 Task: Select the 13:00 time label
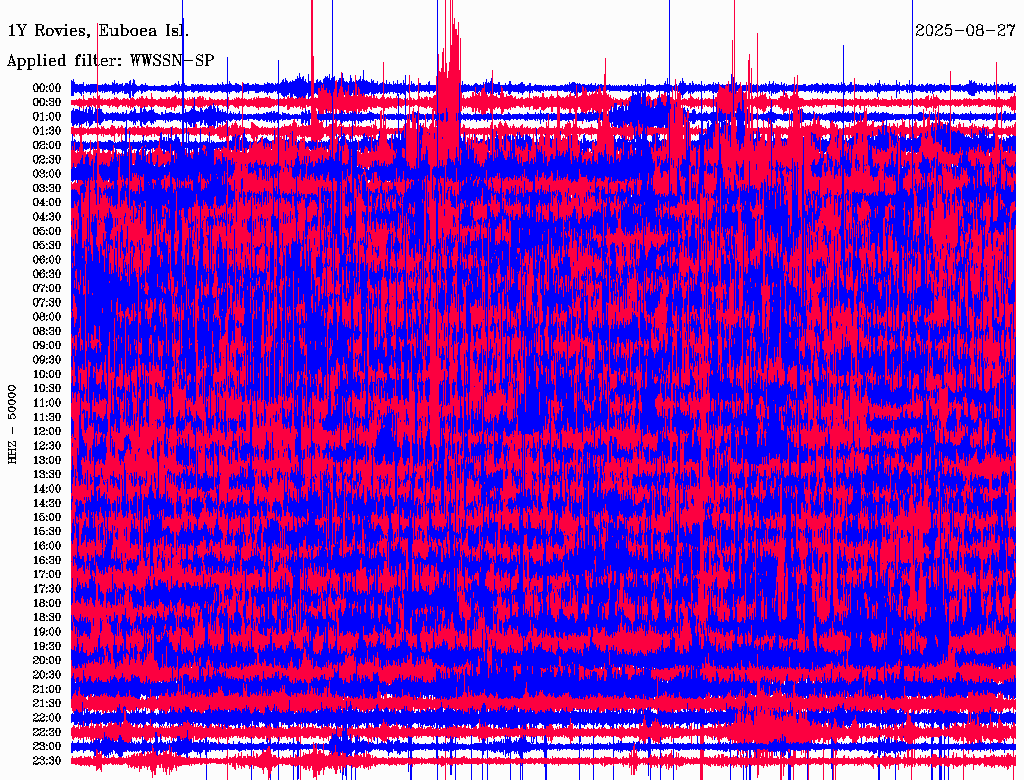tap(47, 460)
